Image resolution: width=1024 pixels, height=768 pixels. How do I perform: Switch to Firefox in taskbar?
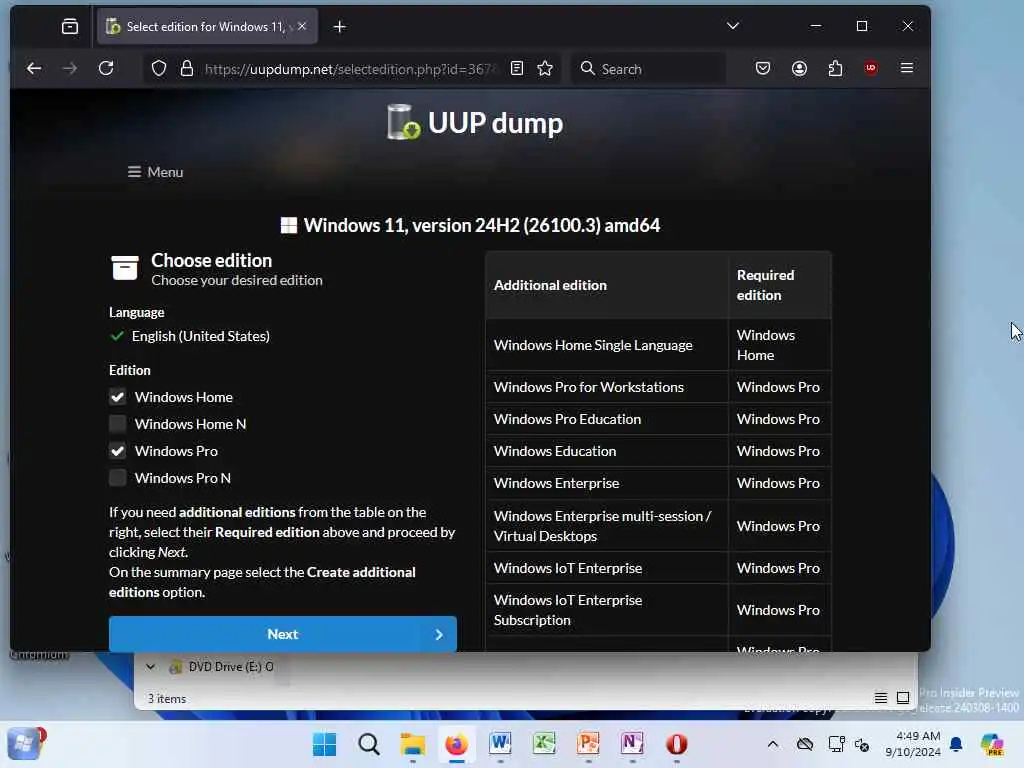click(x=456, y=744)
